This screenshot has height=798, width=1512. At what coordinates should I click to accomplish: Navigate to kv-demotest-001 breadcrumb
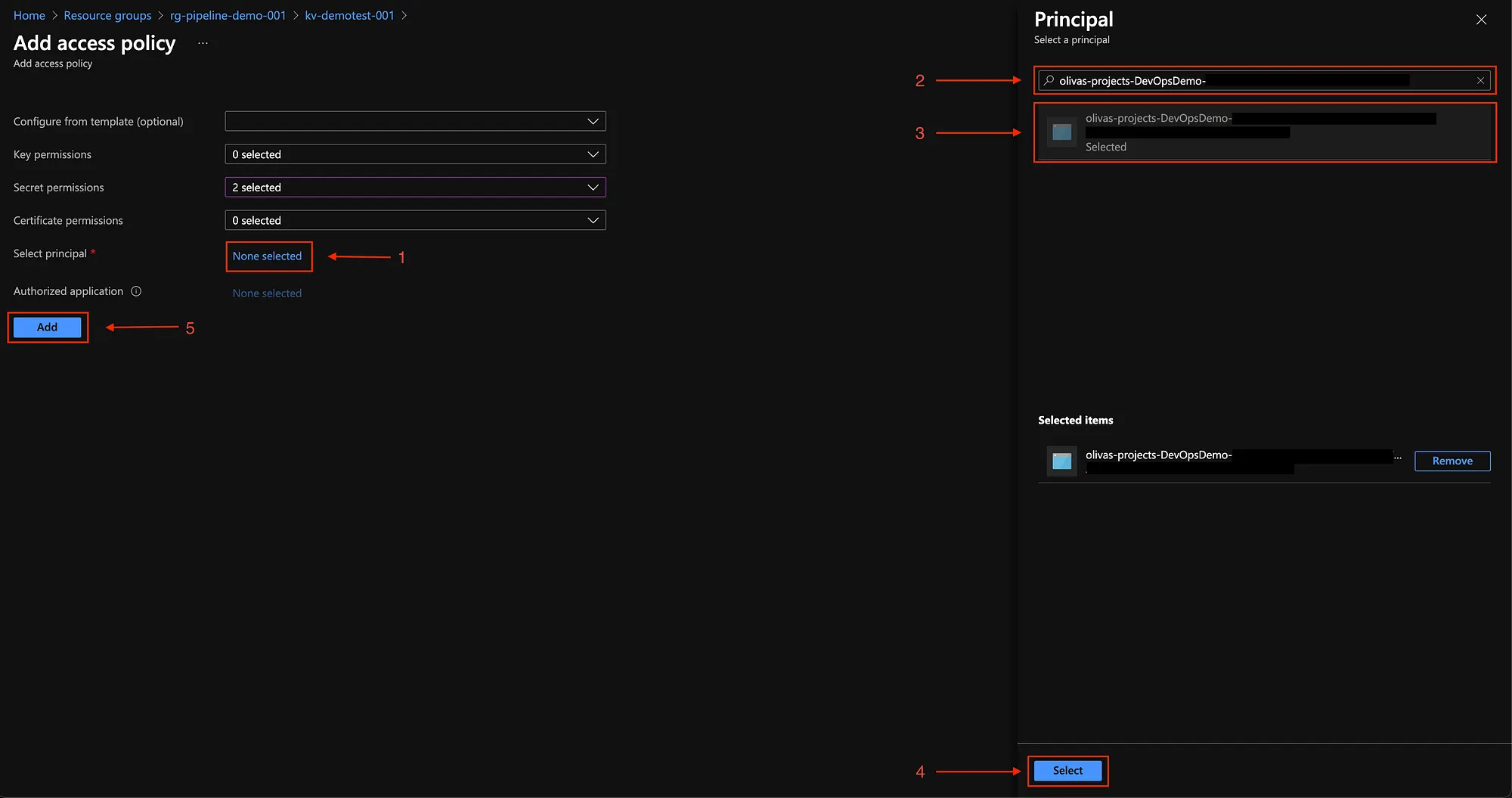(349, 15)
